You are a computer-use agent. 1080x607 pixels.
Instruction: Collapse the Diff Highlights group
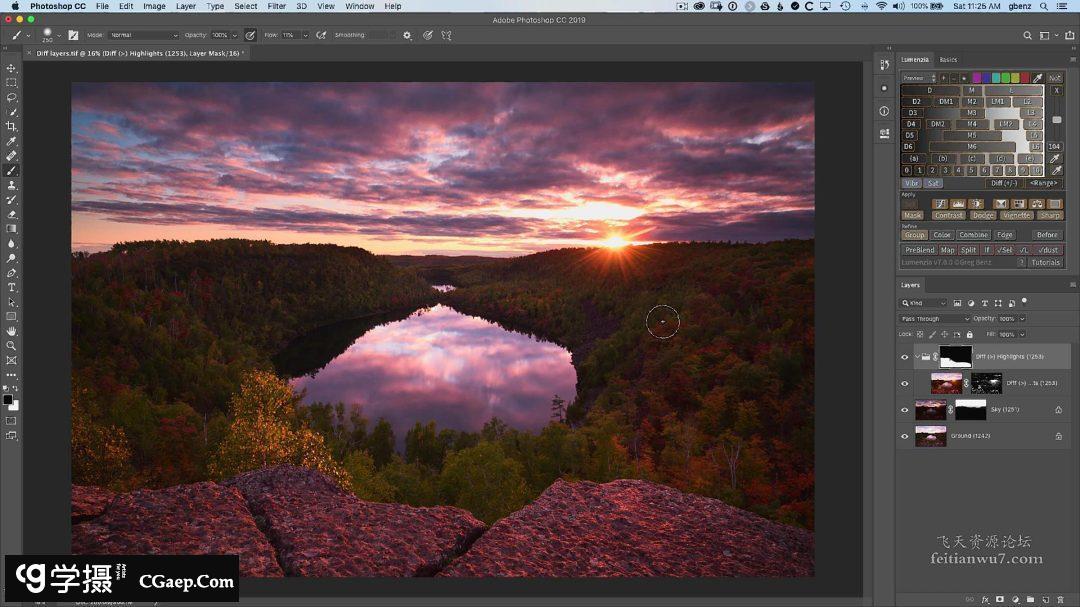point(917,357)
